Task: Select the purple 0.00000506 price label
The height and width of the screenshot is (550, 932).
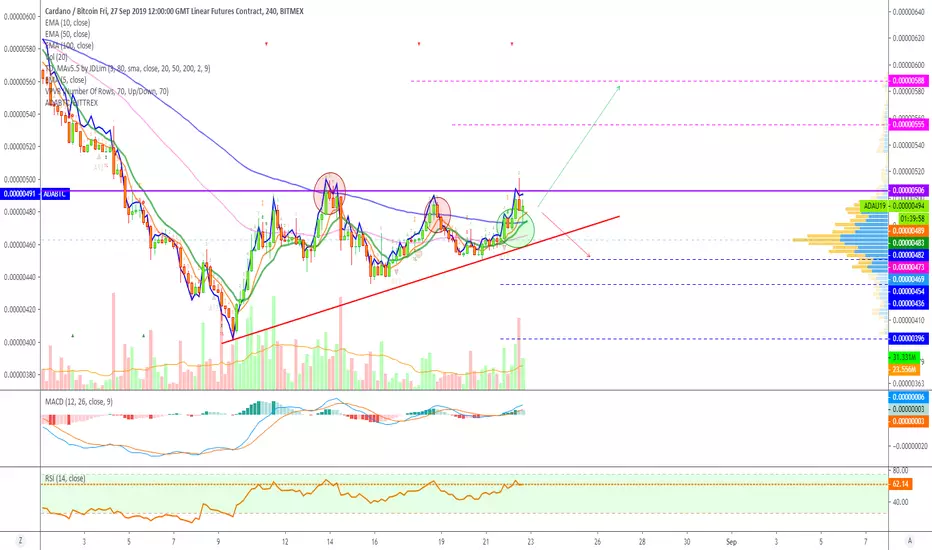Action: pyautogui.click(x=908, y=190)
